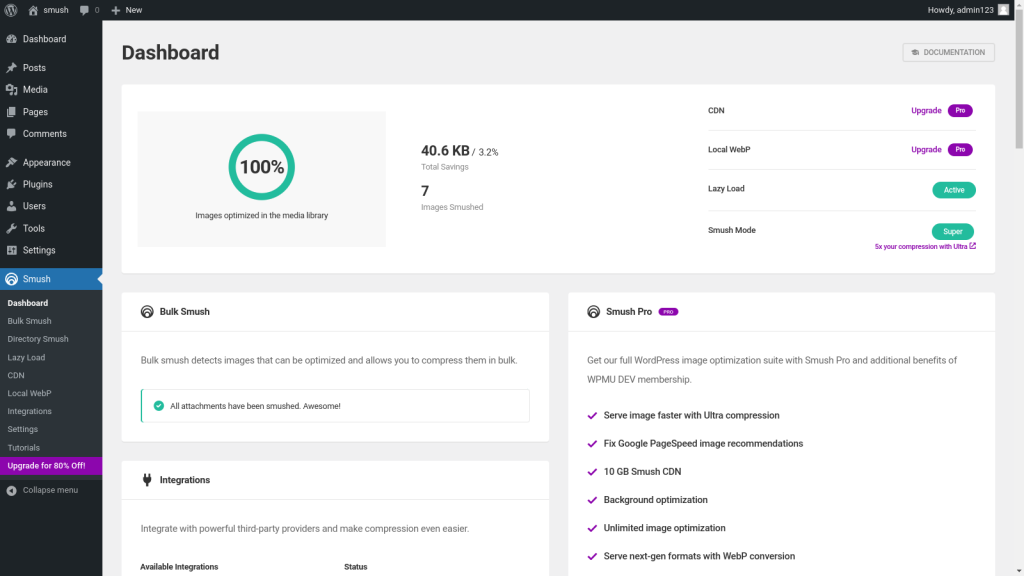Click the Smush Mode Super pill
This screenshot has height=576, width=1024.
952,231
